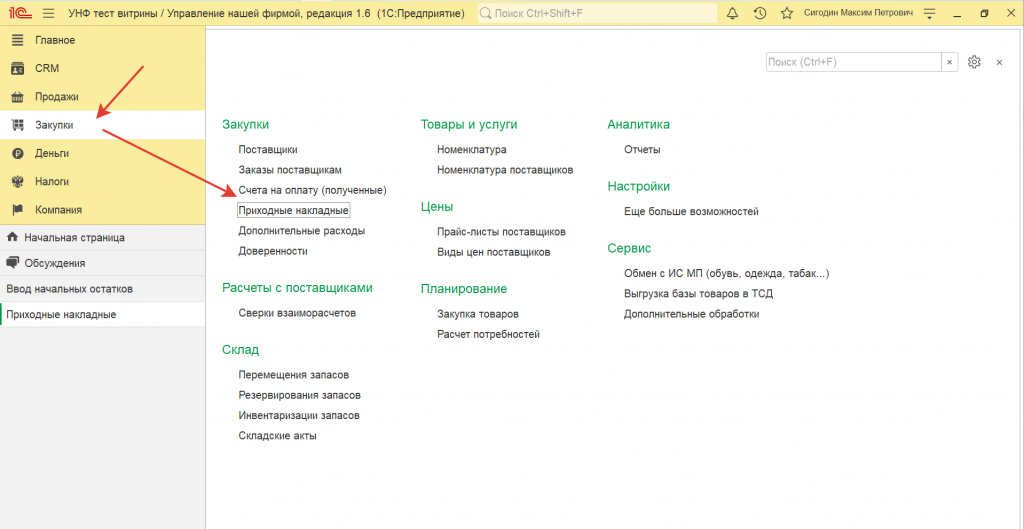Click the CRM section icon
The height and width of the screenshot is (529, 1024).
pyautogui.click(x=18, y=68)
